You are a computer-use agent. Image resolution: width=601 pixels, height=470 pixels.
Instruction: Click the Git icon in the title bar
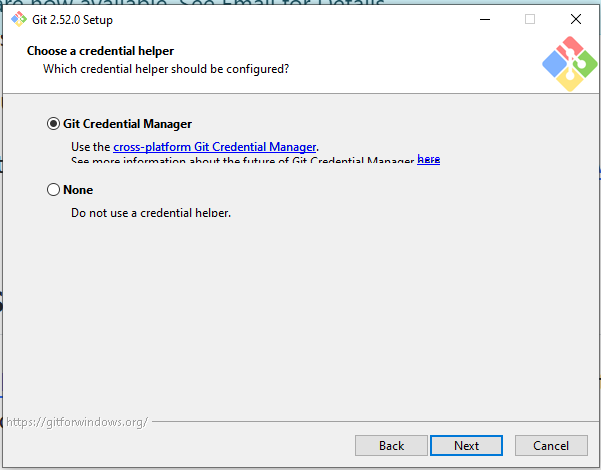(18, 19)
